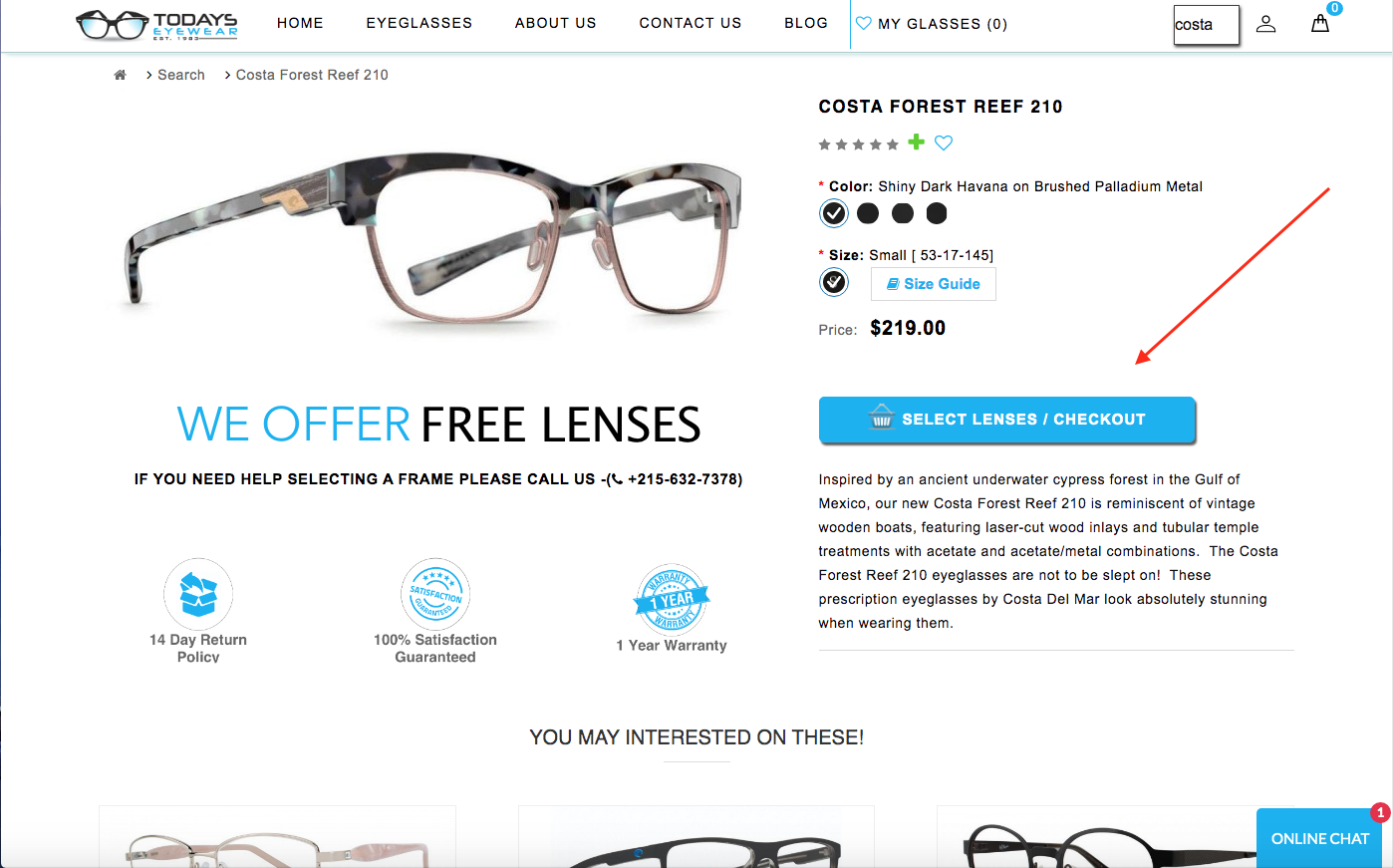
Task: Choose the second color swatch option
Action: point(868,213)
